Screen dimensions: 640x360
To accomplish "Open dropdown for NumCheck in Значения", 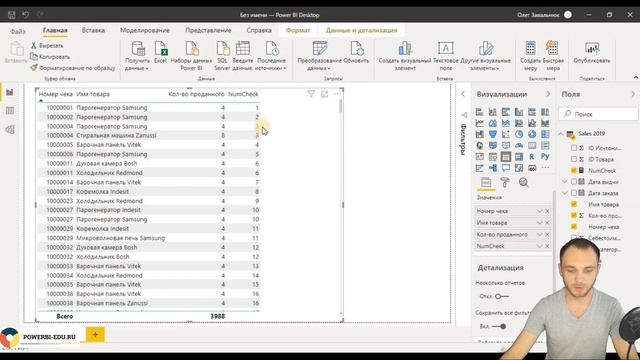I will pos(540,246).
